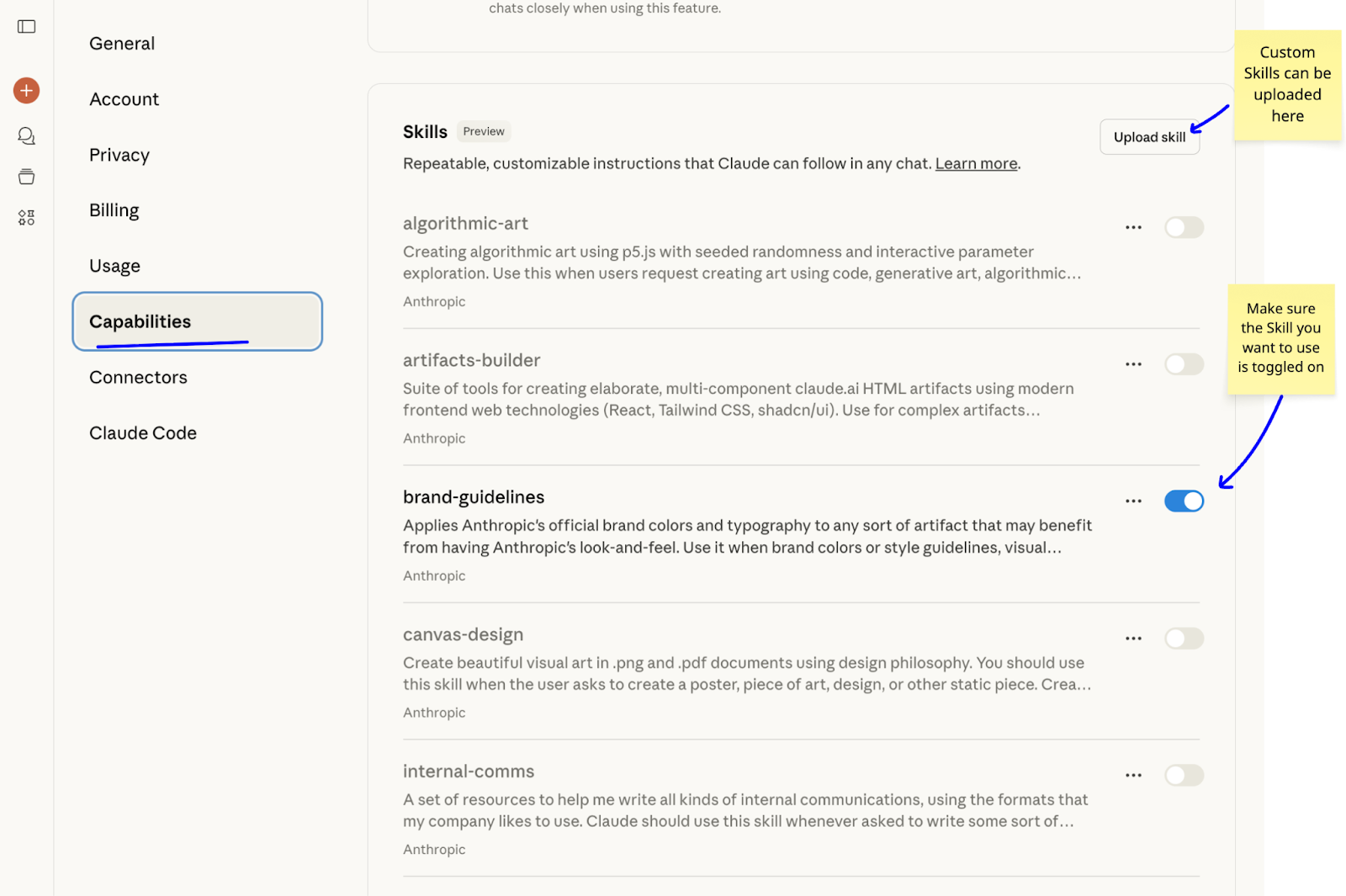The height and width of the screenshot is (896, 1346).
Task: Switch to the General settings tab
Action: tap(122, 44)
